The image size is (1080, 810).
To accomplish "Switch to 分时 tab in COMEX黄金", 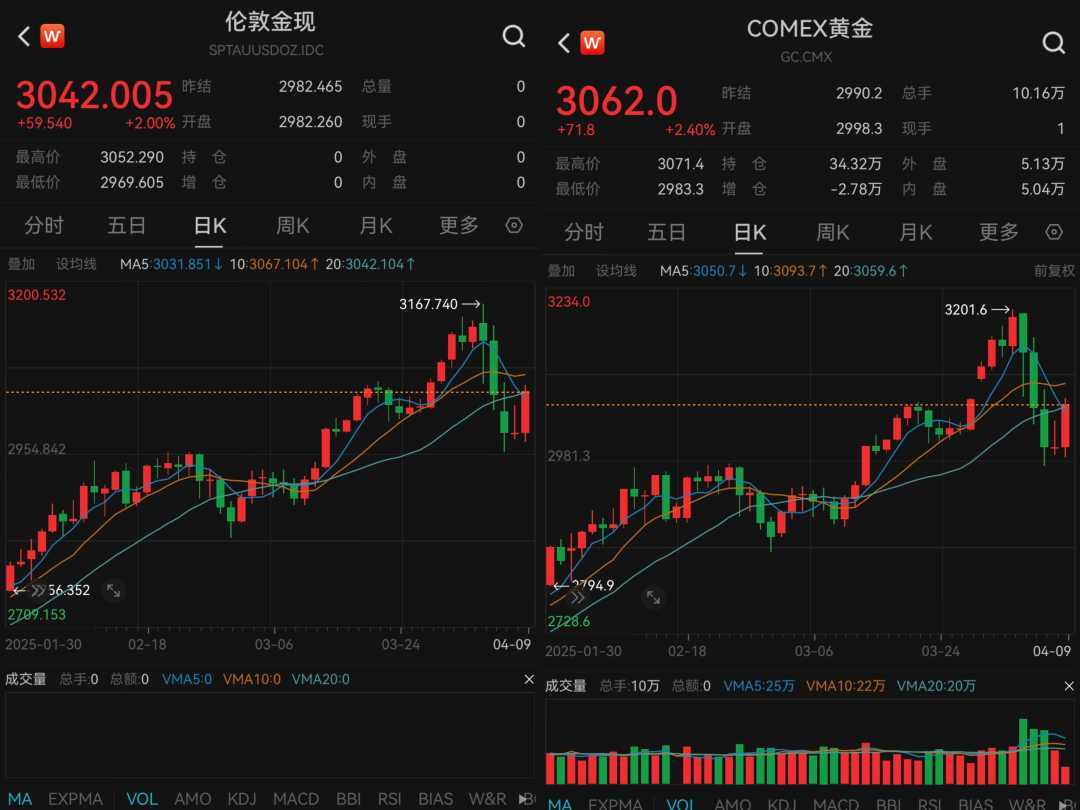I will pyautogui.click(x=584, y=232).
